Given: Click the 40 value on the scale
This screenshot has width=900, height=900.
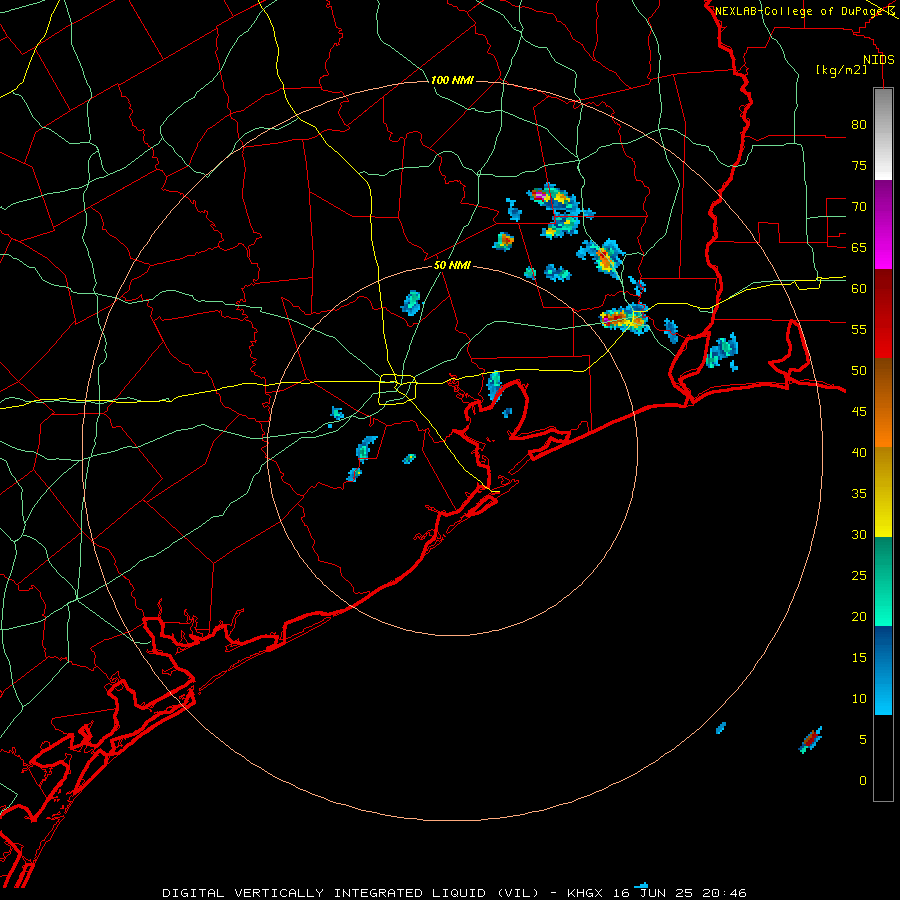Looking at the screenshot, I should click(859, 452).
